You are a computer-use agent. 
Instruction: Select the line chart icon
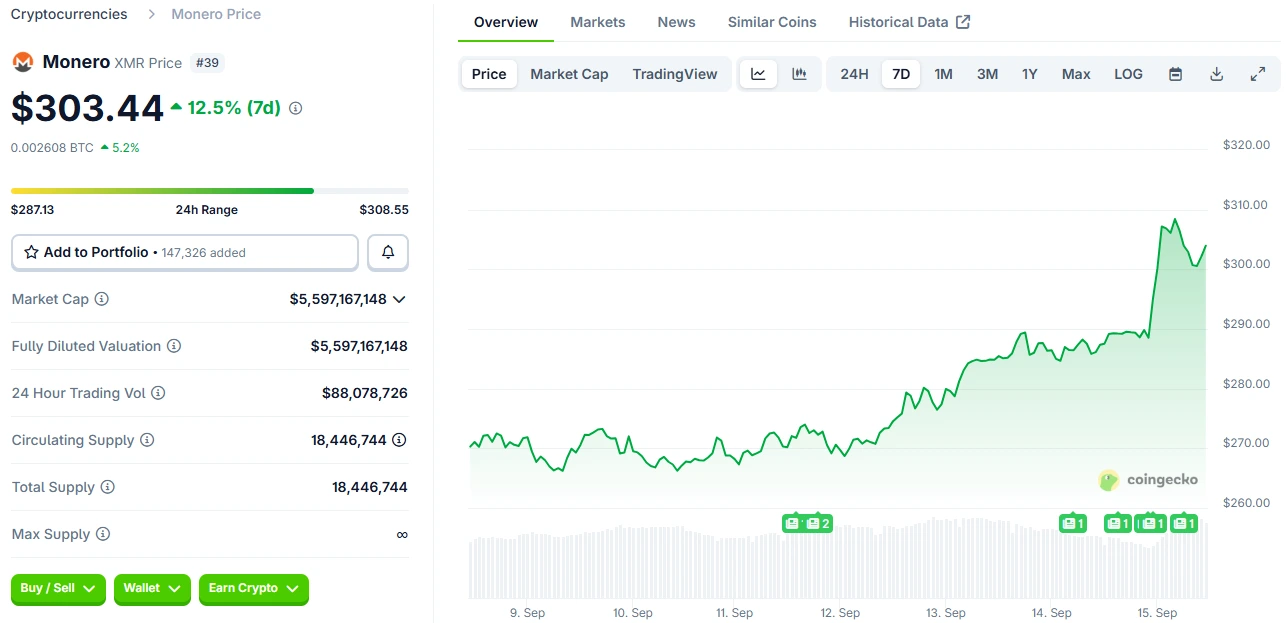click(x=758, y=73)
